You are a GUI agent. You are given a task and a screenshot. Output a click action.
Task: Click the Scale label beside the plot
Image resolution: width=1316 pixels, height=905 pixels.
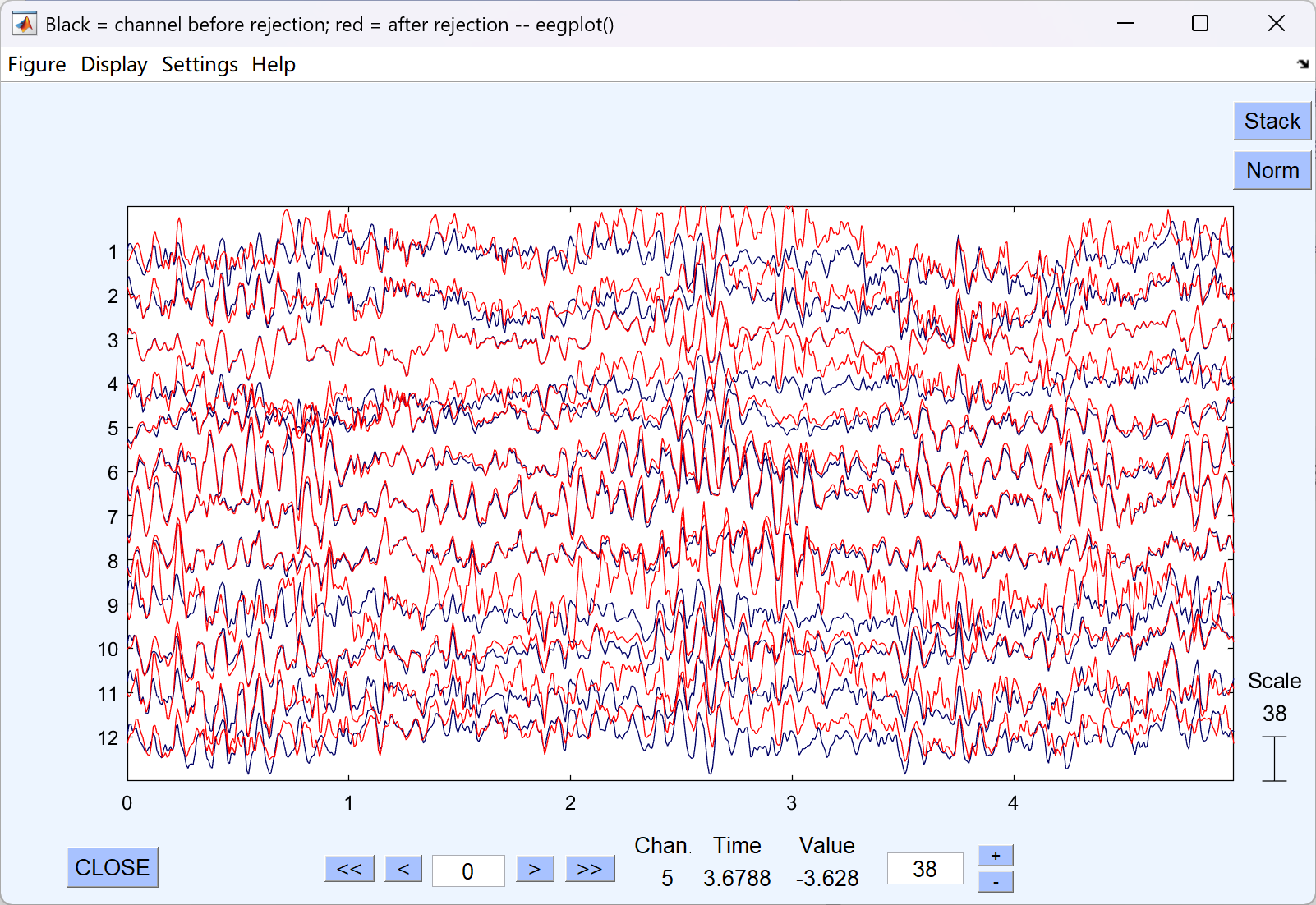[1274, 681]
